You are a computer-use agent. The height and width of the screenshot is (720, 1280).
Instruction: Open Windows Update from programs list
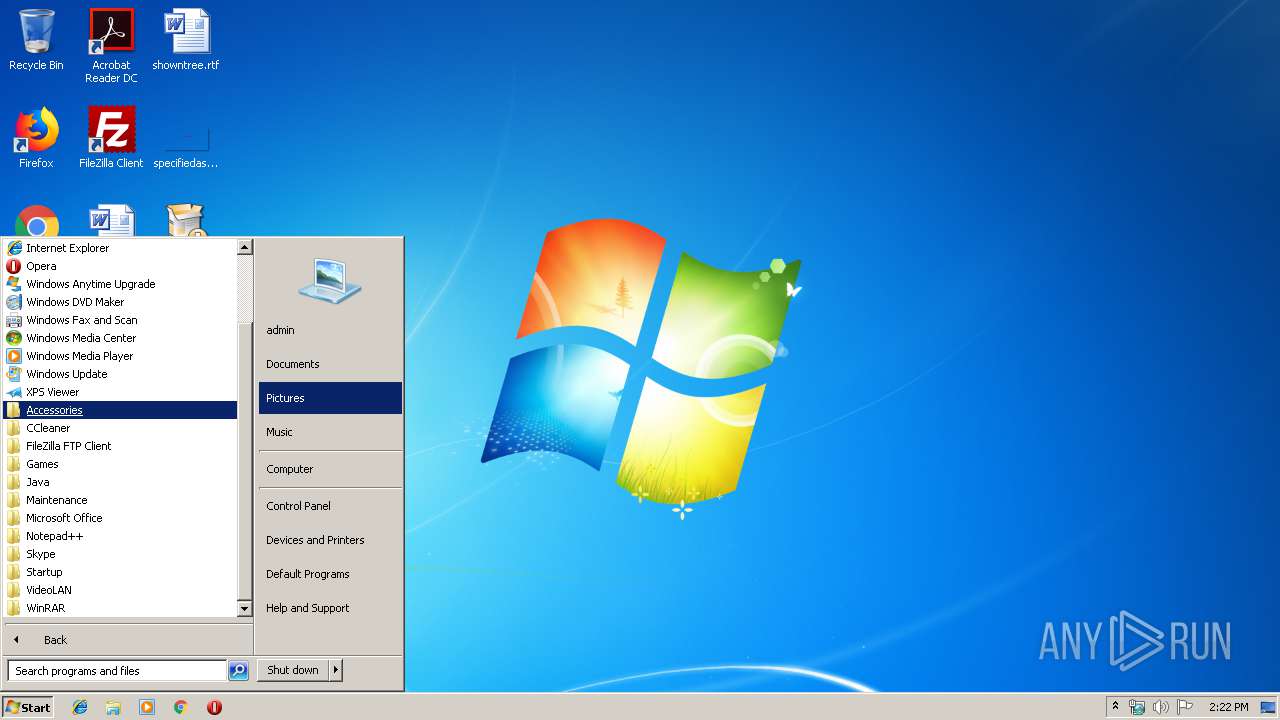point(120,374)
